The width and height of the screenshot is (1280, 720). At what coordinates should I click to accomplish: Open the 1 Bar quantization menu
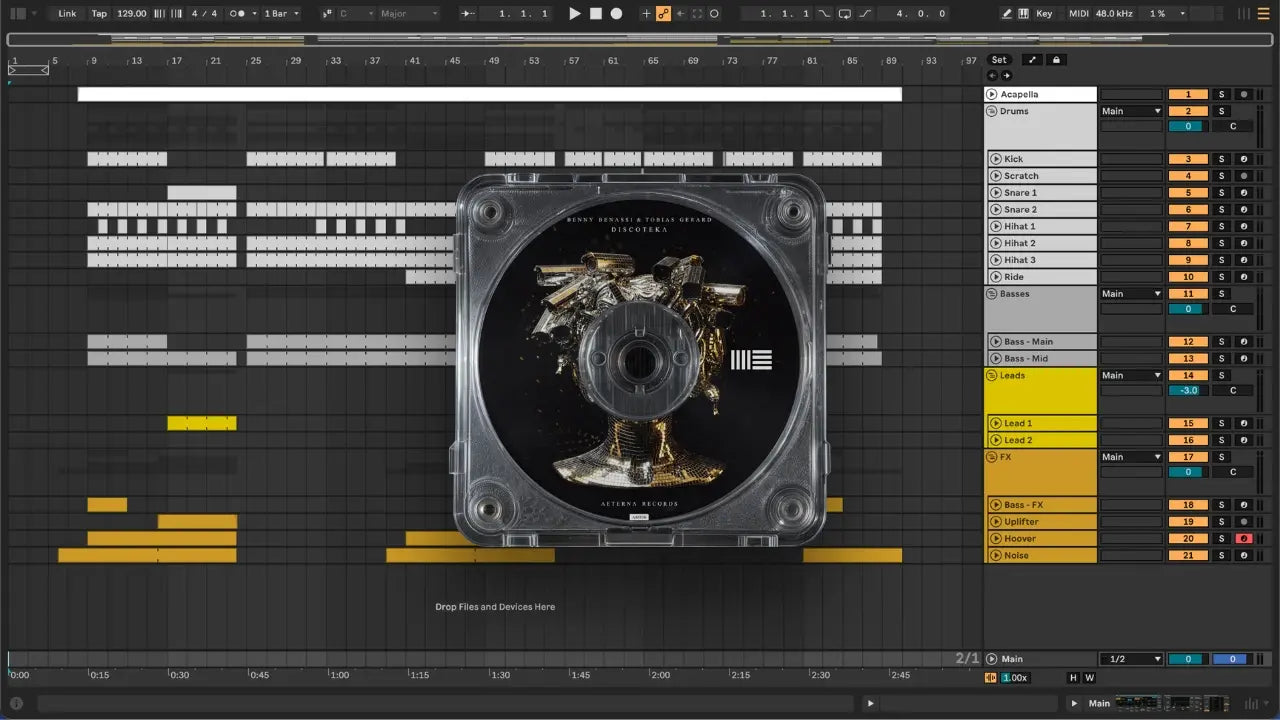[281, 14]
